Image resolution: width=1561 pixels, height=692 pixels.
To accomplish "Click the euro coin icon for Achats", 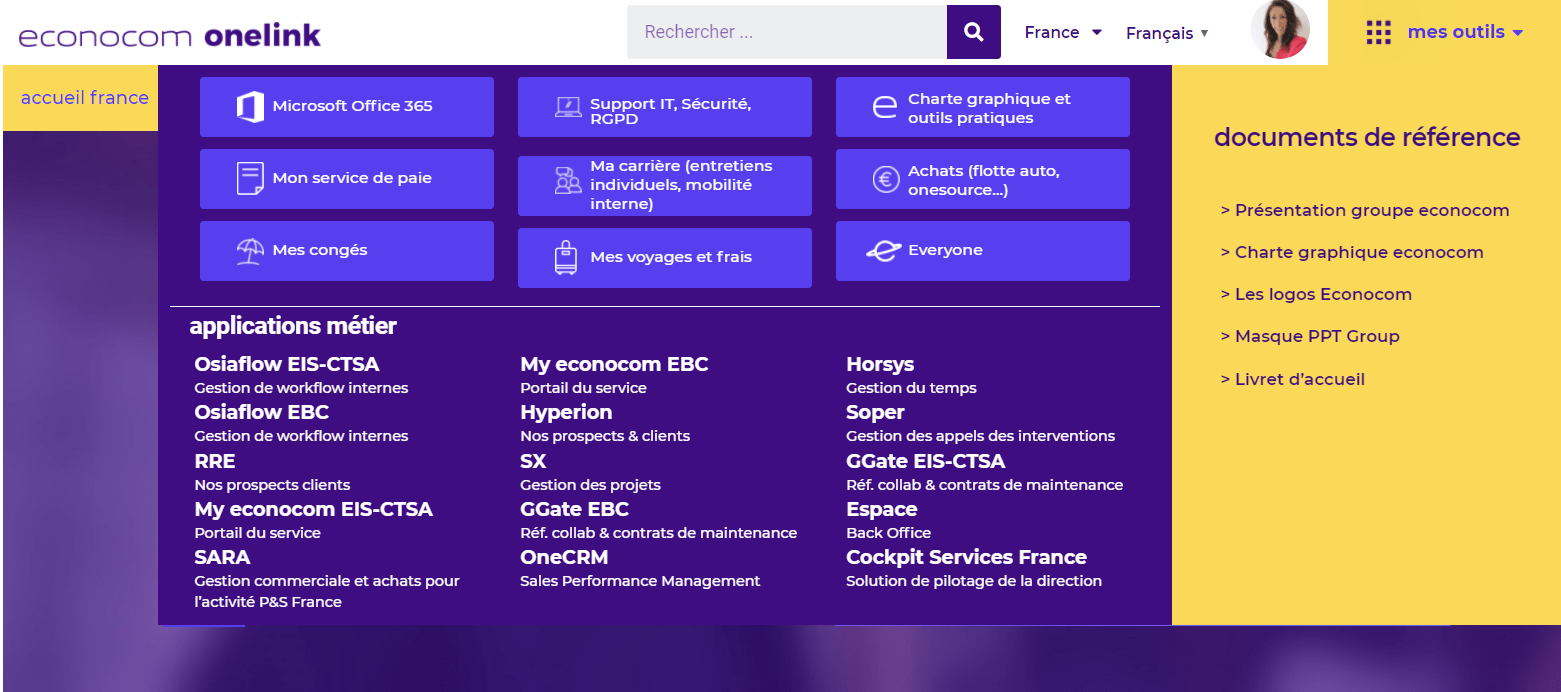I will pos(885,180).
